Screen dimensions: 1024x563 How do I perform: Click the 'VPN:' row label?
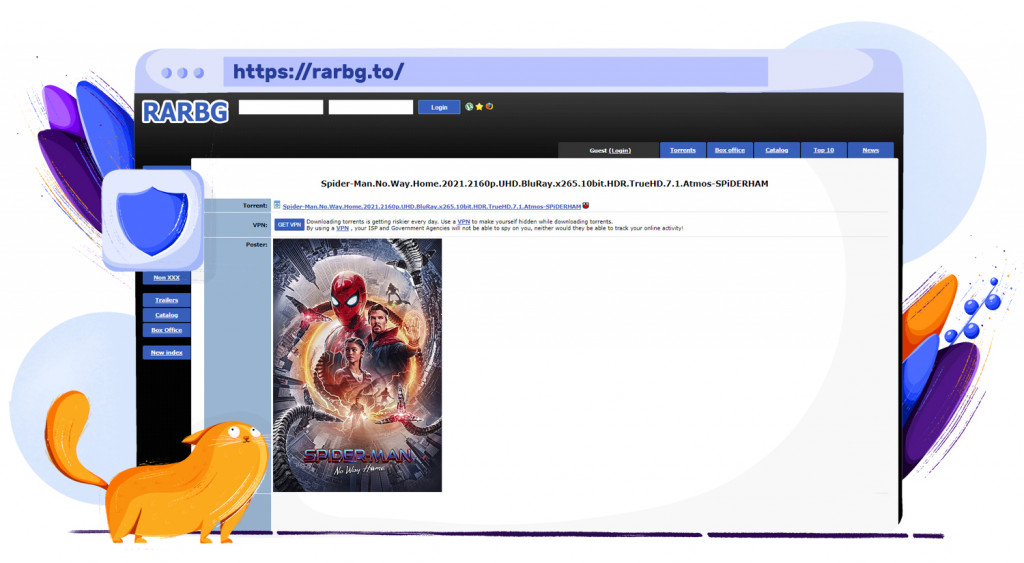tap(260, 225)
